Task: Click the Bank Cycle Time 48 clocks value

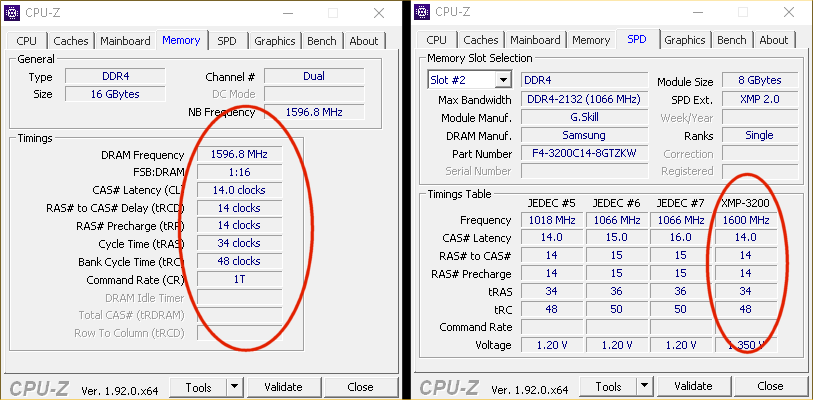Action: (240, 261)
